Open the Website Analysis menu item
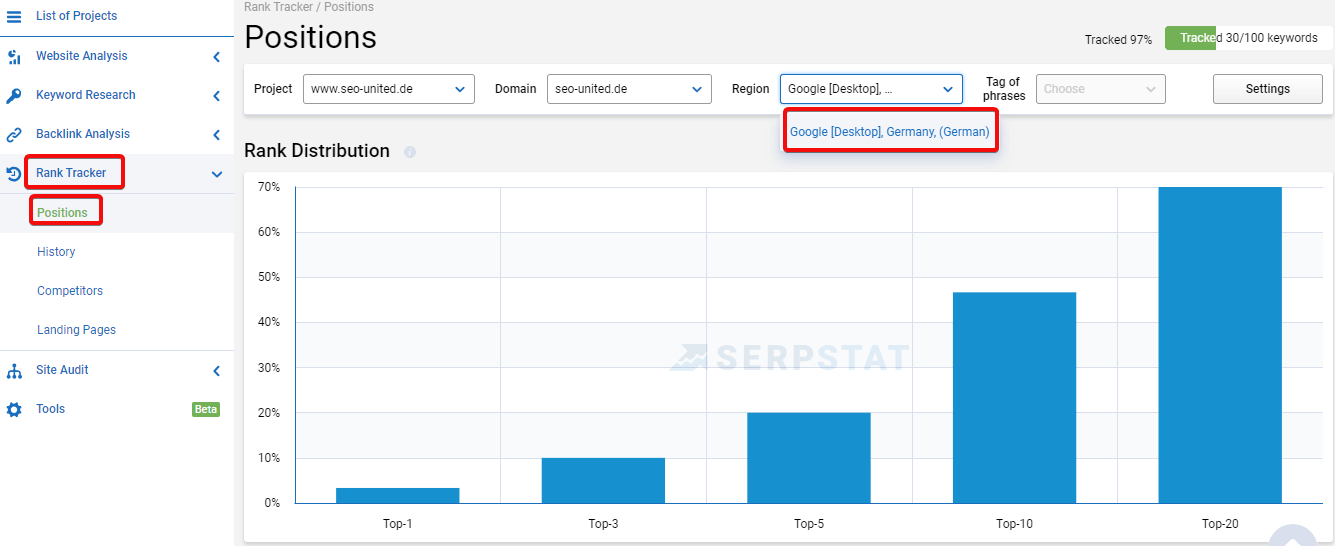 [82, 56]
